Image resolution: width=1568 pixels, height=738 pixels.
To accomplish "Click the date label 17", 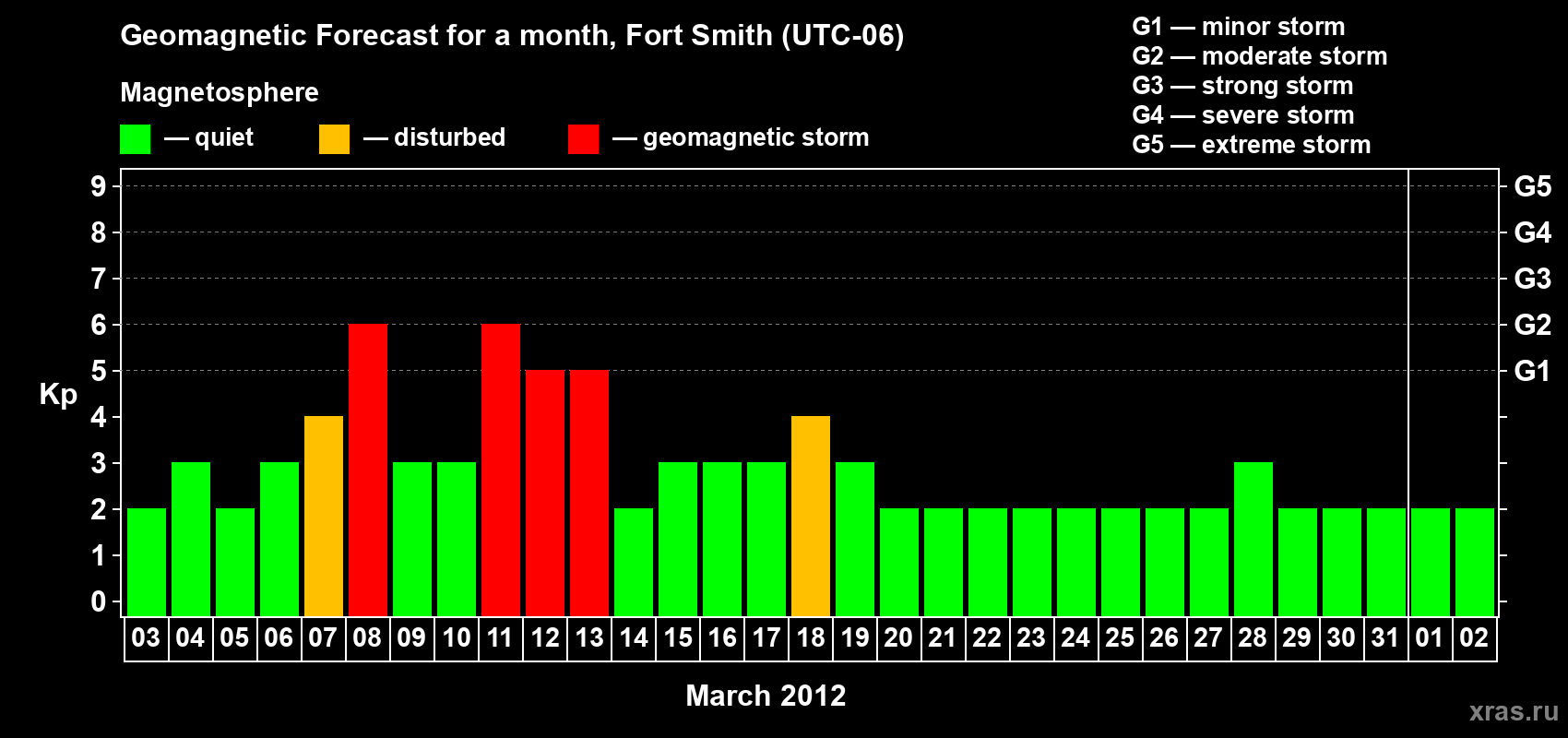I will point(766,638).
